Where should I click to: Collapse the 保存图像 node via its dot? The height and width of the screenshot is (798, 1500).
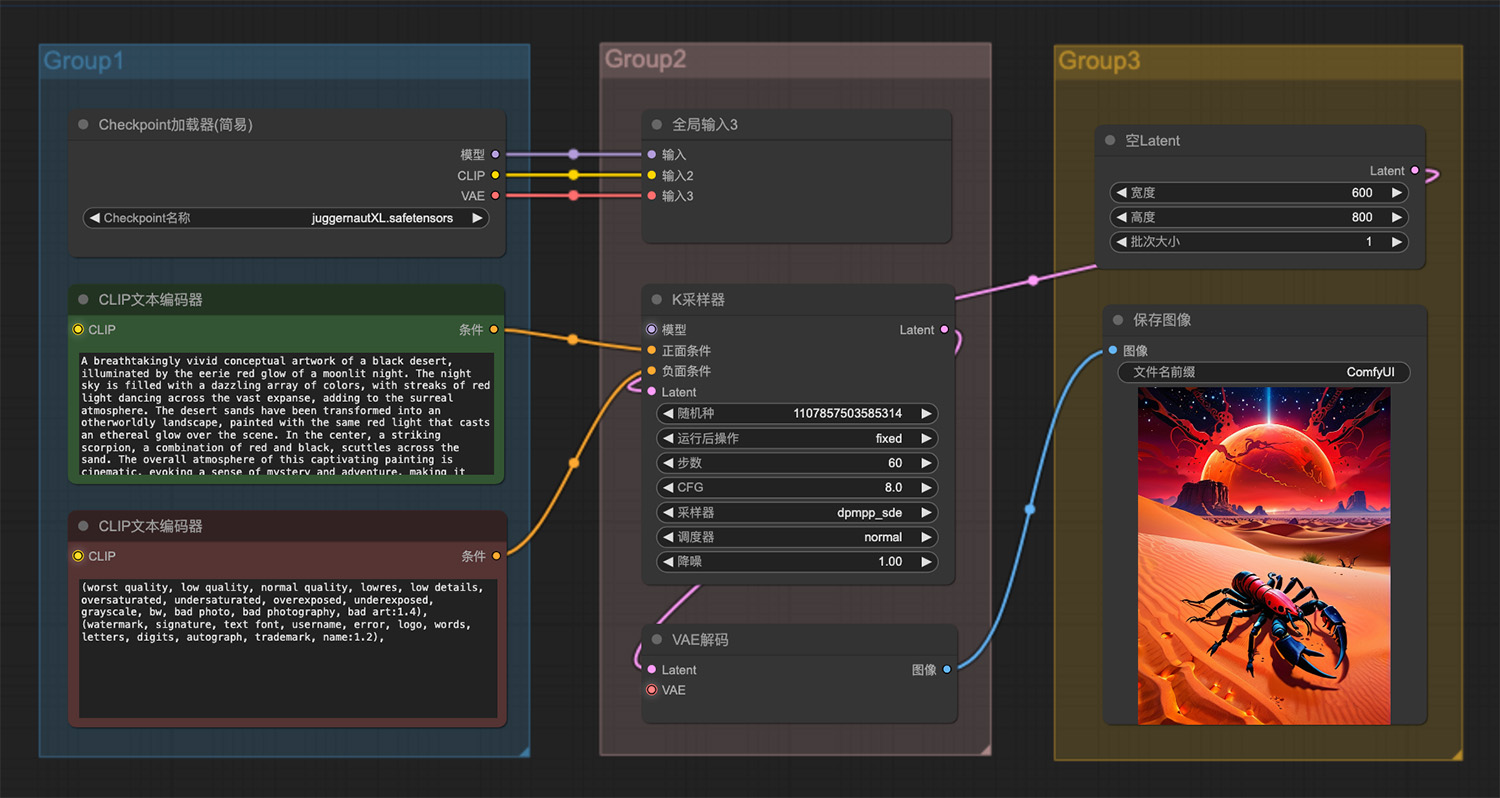point(1119,320)
